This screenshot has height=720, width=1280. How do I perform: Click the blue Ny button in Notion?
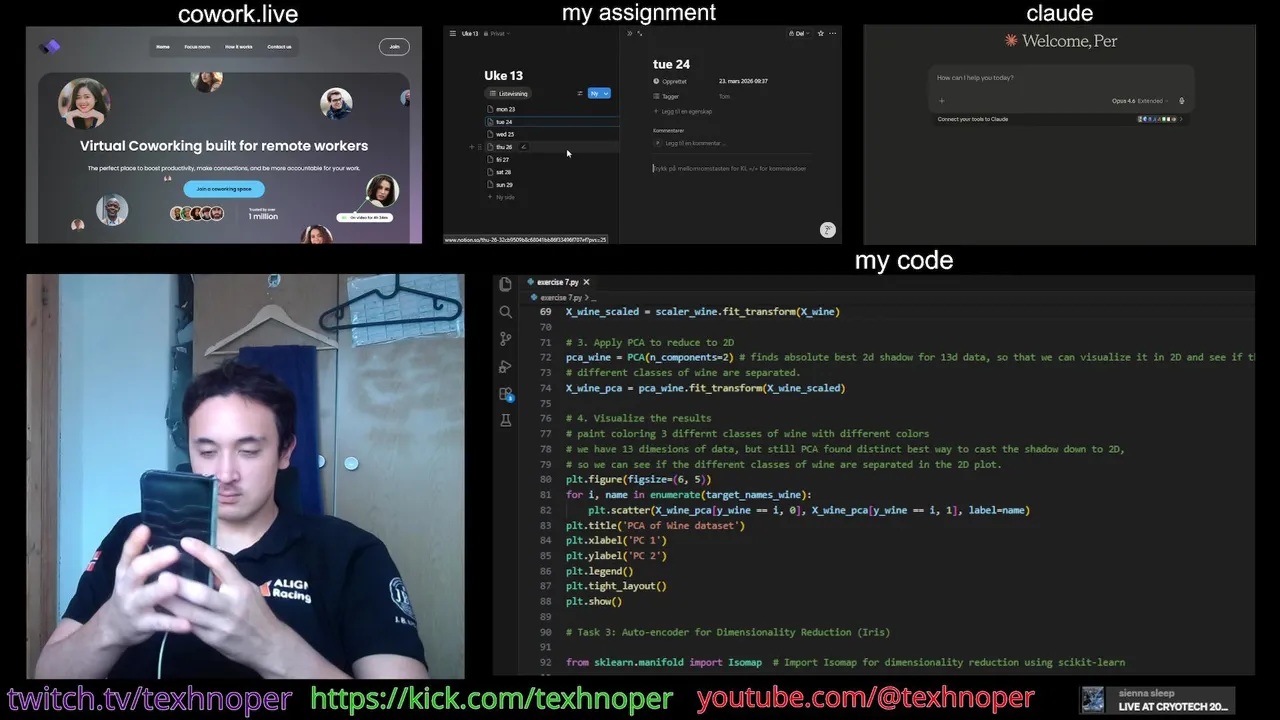tap(594, 93)
